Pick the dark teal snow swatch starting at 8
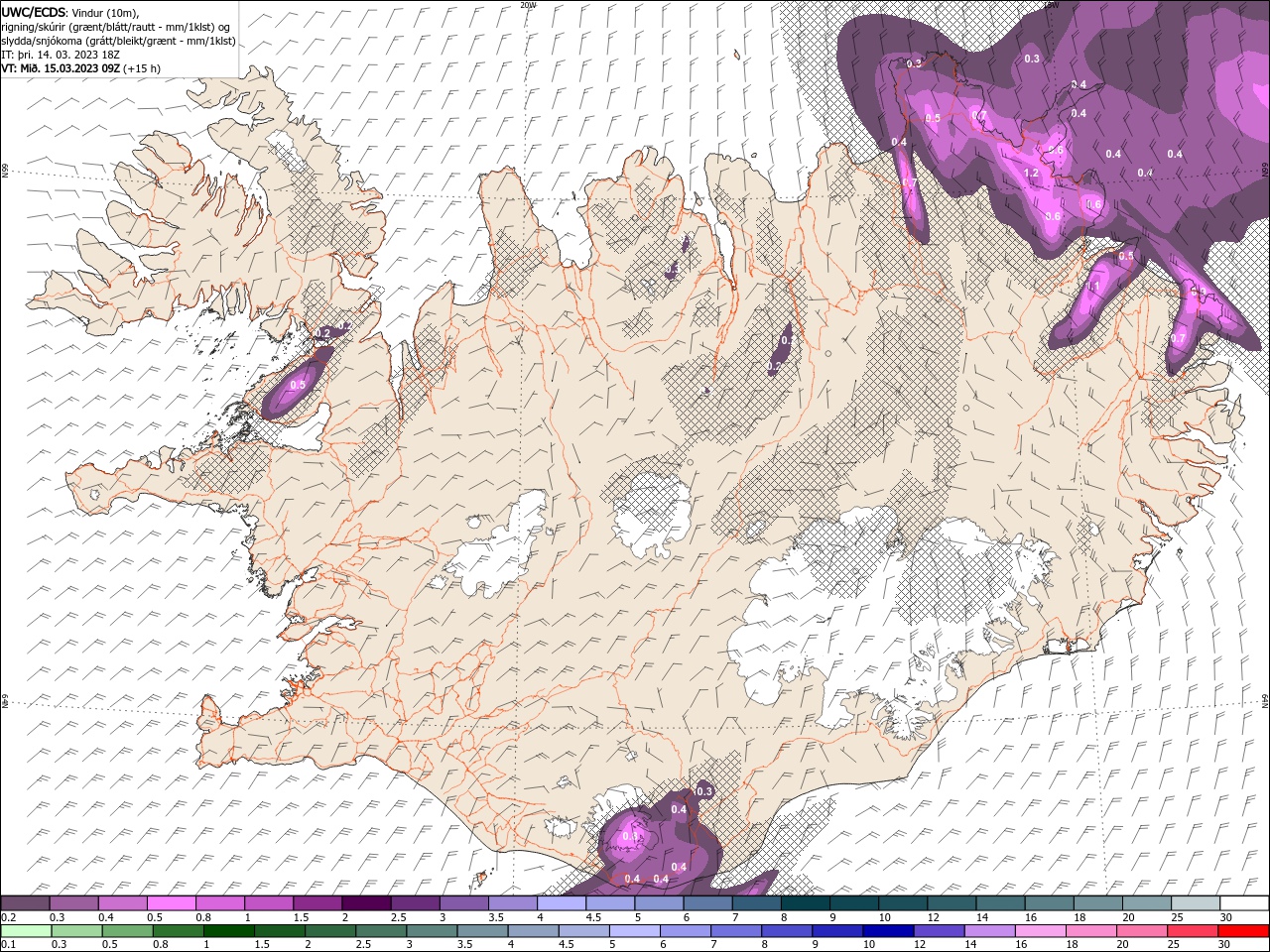Screen dimensions: 1270x952 coord(805,903)
